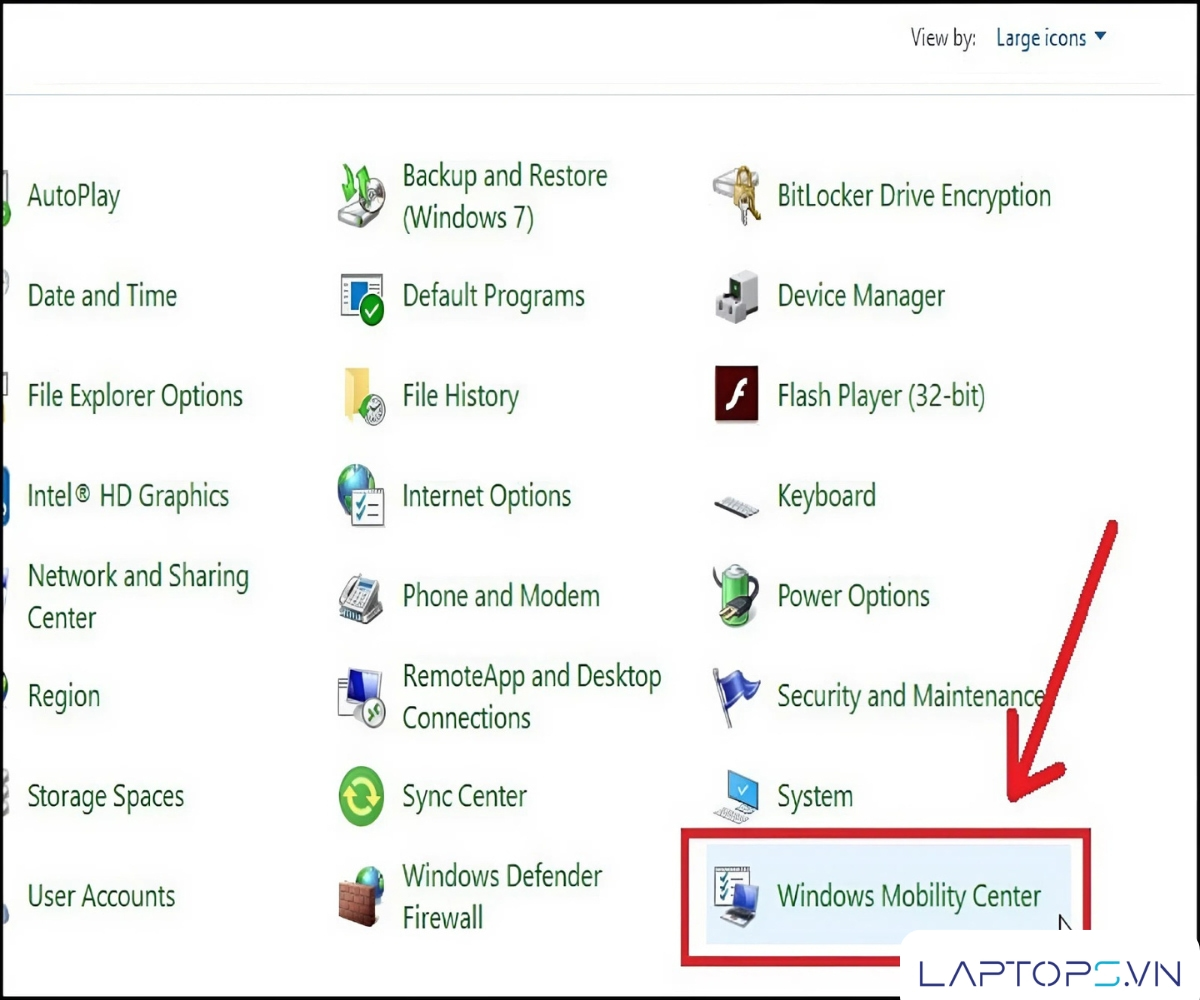The height and width of the screenshot is (1000, 1200).
Task: Click the Device Manager icon
Action: point(738,296)
